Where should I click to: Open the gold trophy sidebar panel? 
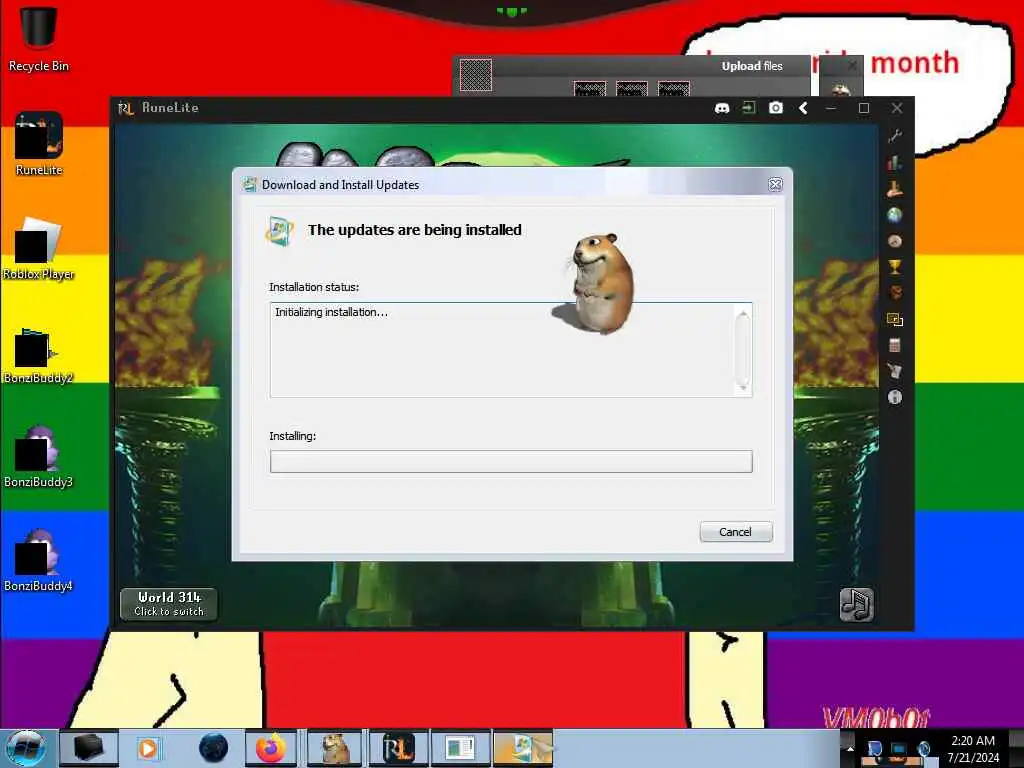[895, 266]
